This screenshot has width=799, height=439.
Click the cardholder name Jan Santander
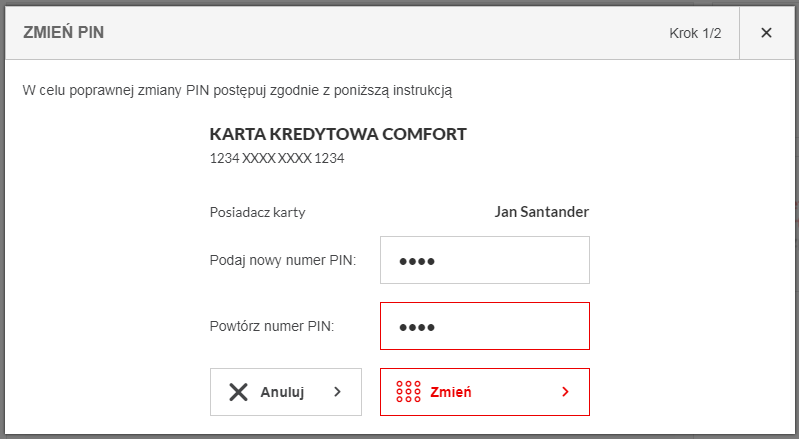(x=542, y=212)
